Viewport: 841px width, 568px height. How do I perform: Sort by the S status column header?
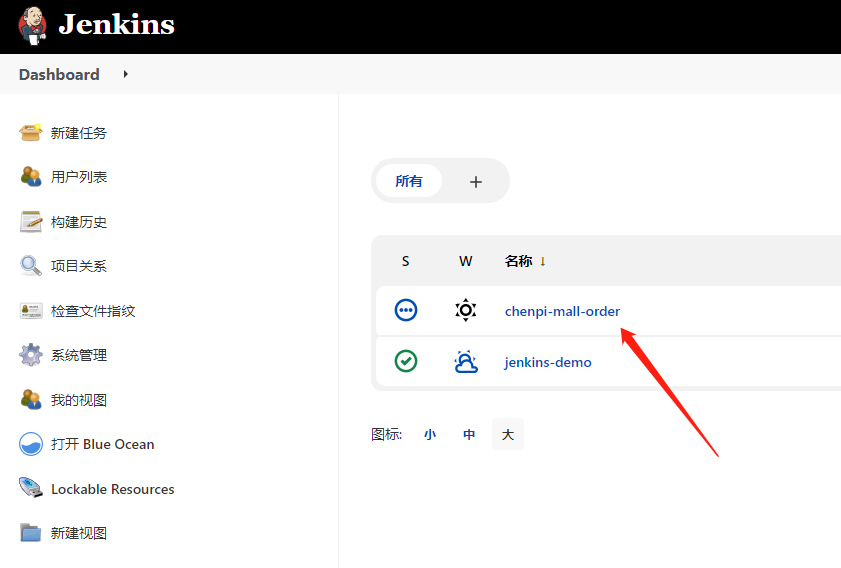[405, 261]
